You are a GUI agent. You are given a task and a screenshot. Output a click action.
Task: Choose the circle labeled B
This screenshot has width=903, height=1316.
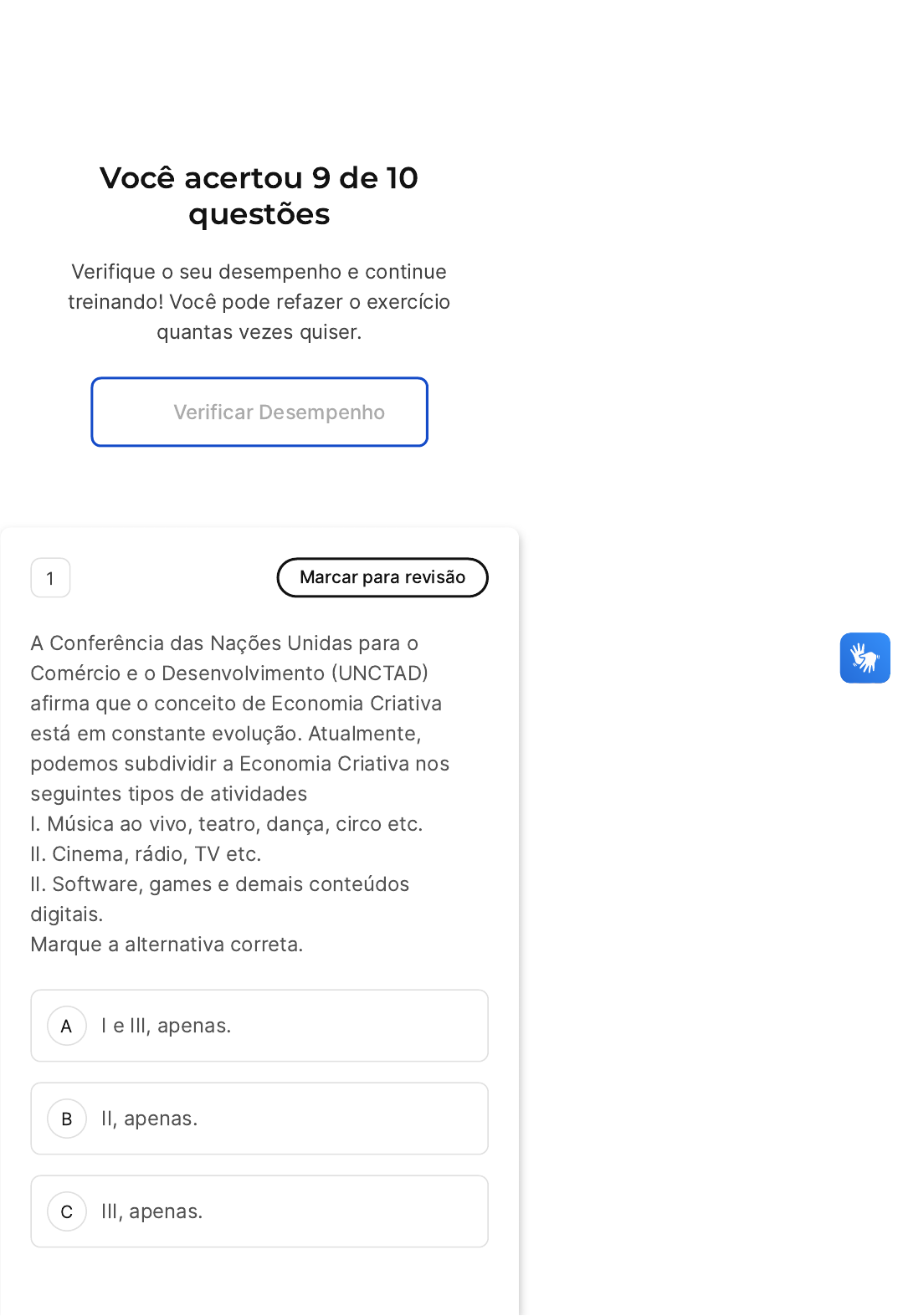click(67, 1119)
